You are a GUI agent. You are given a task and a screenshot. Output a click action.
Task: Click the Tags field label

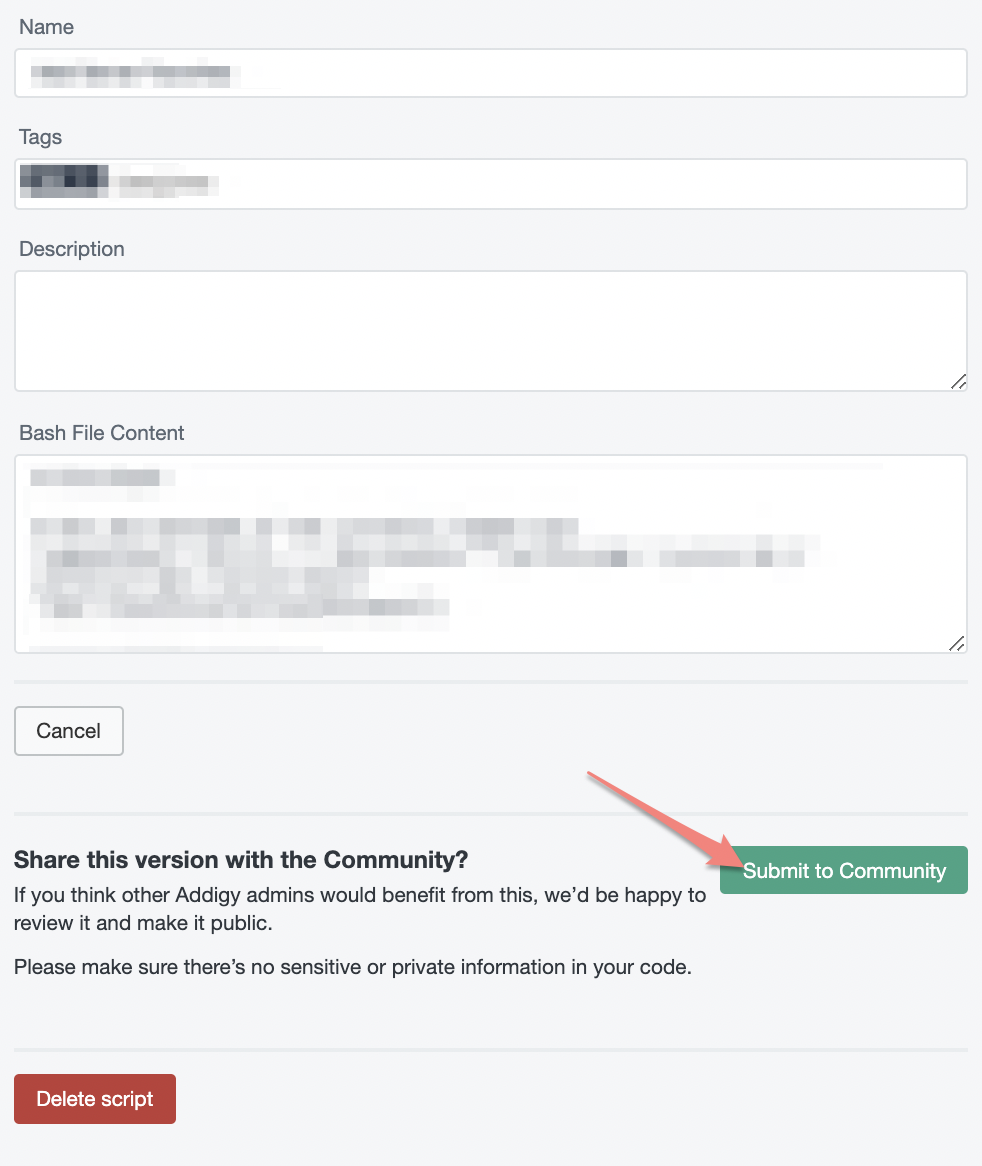point(40,137)
